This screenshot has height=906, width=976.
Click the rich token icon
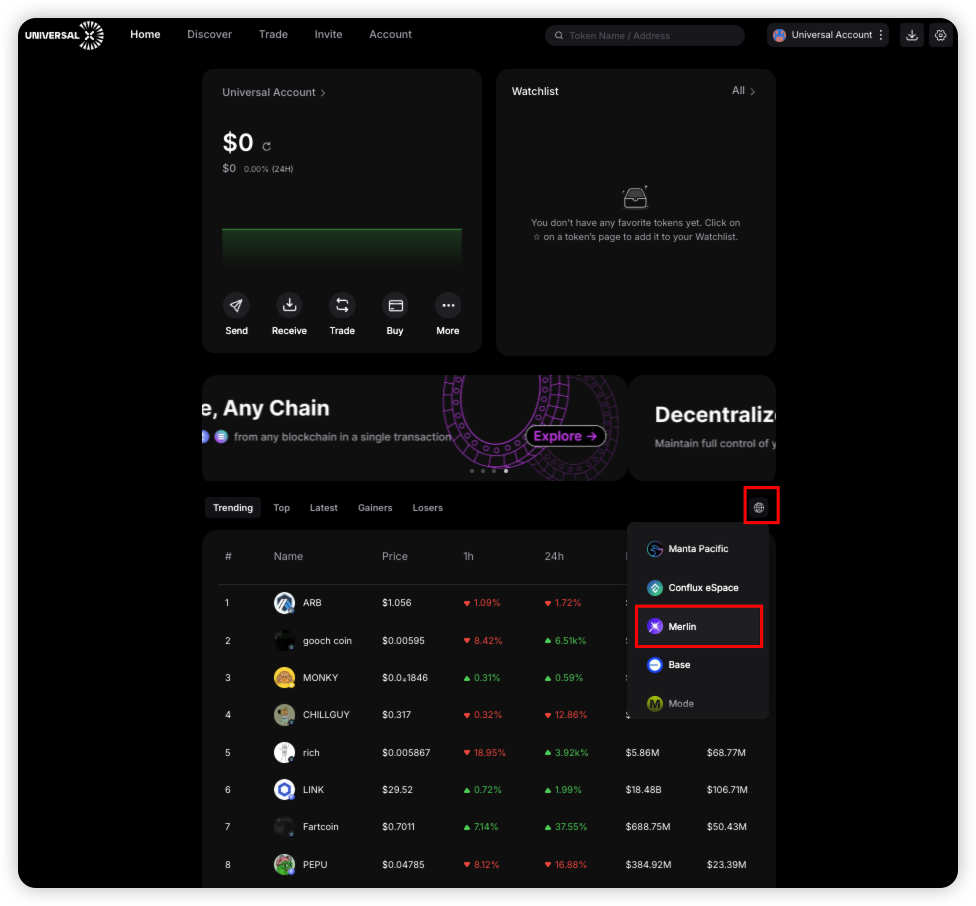click(284, 753)
